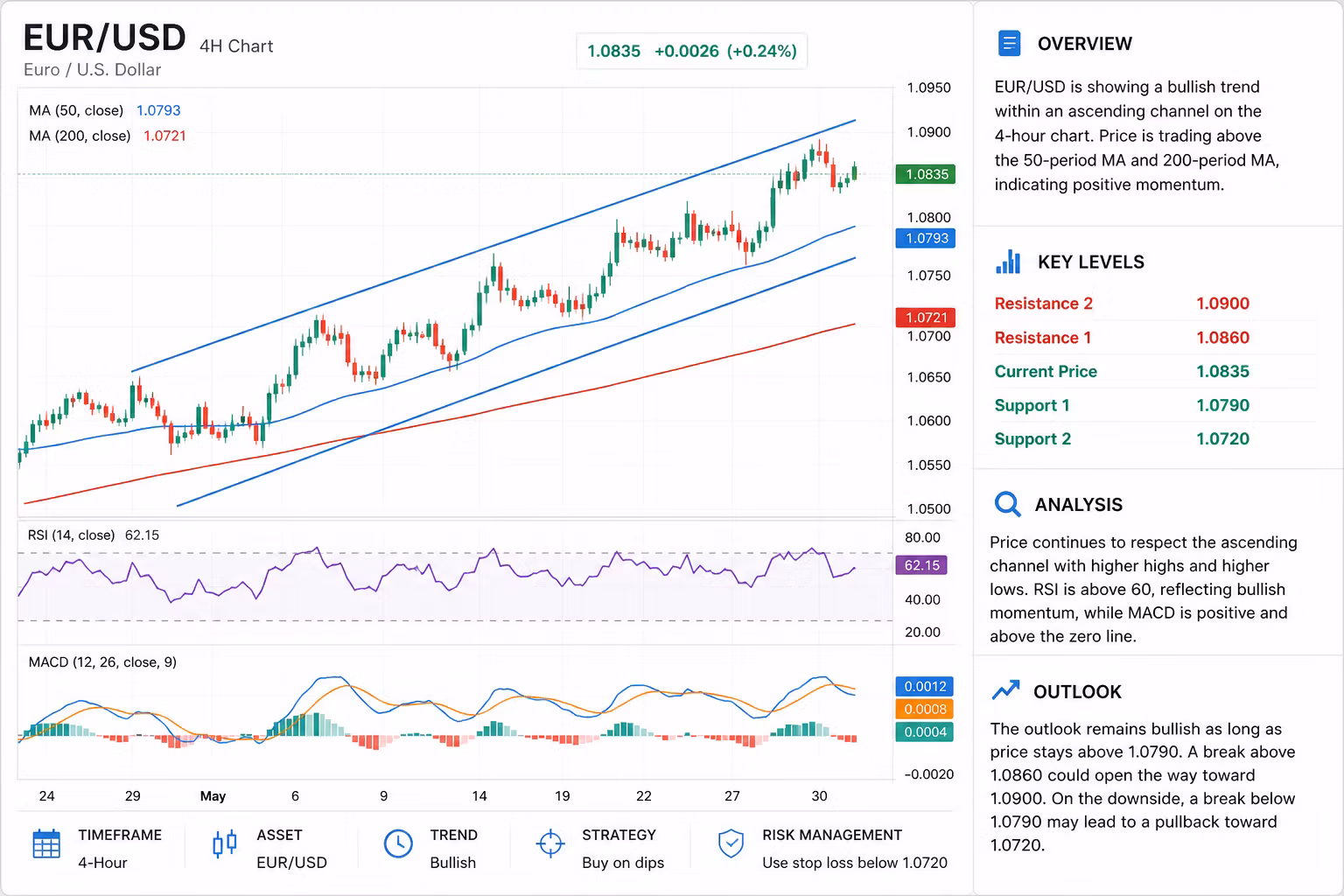1344x896 pixels.
Task: Click the red 1.0721 MA price tag
Action: click(926, 317)
